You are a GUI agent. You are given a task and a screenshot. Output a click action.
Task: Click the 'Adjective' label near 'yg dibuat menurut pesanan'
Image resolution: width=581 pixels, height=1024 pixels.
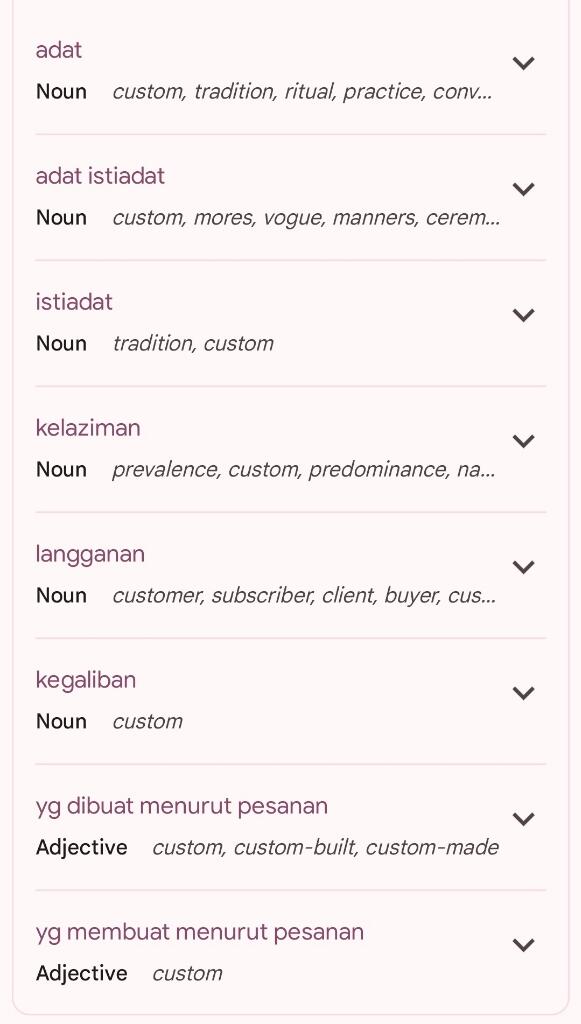pos(82,847)
